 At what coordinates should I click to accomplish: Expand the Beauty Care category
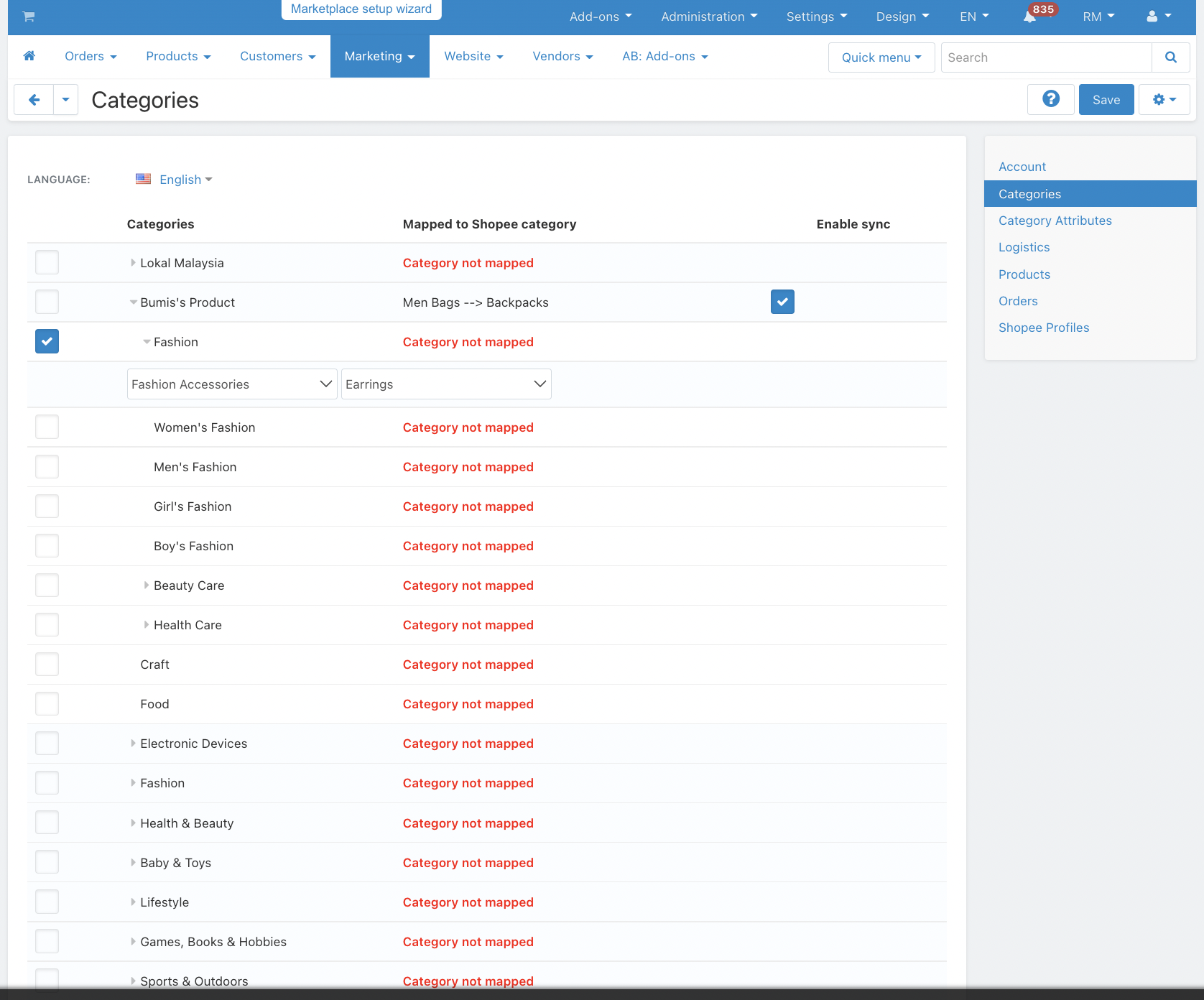tap(147, 585)
